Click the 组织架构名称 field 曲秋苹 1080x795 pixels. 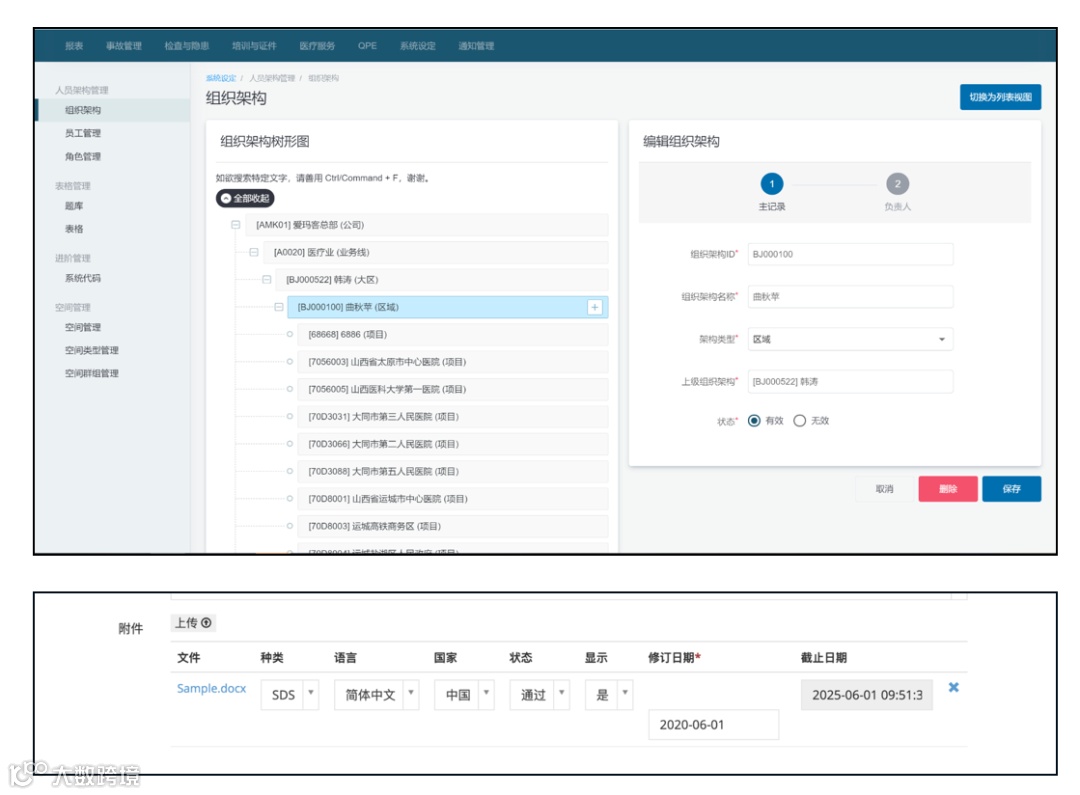(x=851, y=297)
